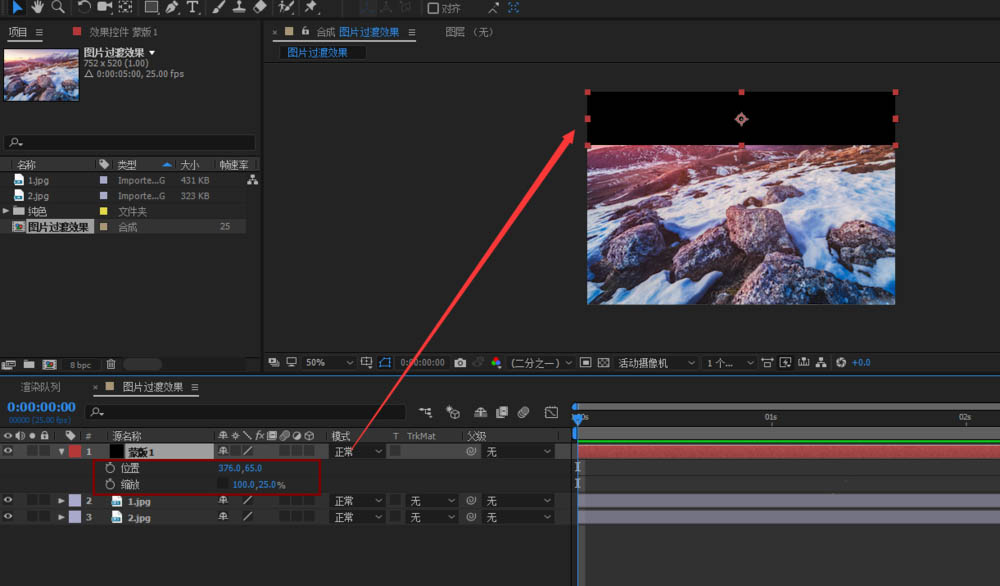This screenshot has height=586, width=1000.
Task: Expand the 纯色 folder in Project
Action: click(x=6, y=211)
